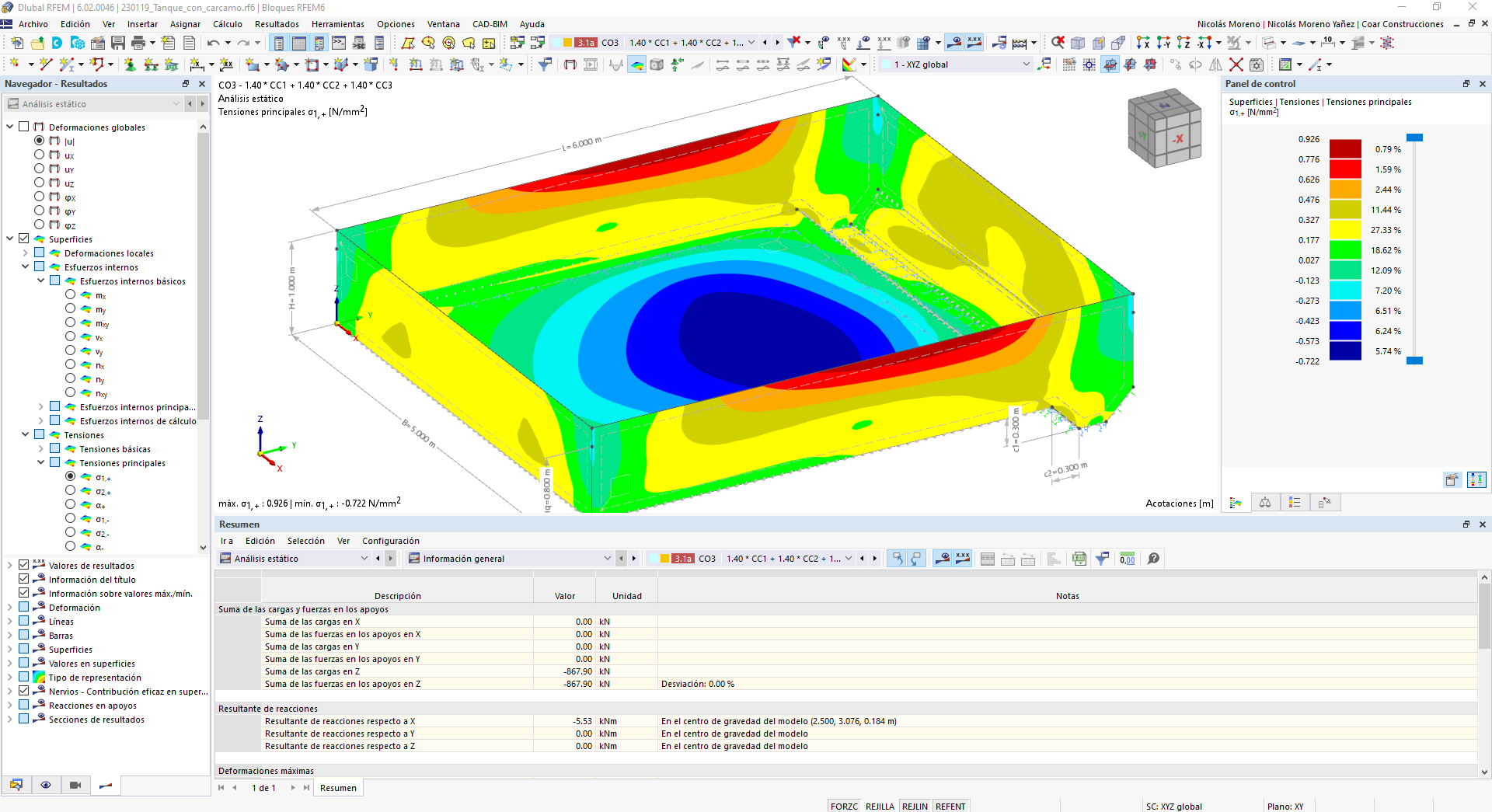The height and width of the screenshot is (812, 1492).
Task: Open the Resultados menu
Action: 277,24
